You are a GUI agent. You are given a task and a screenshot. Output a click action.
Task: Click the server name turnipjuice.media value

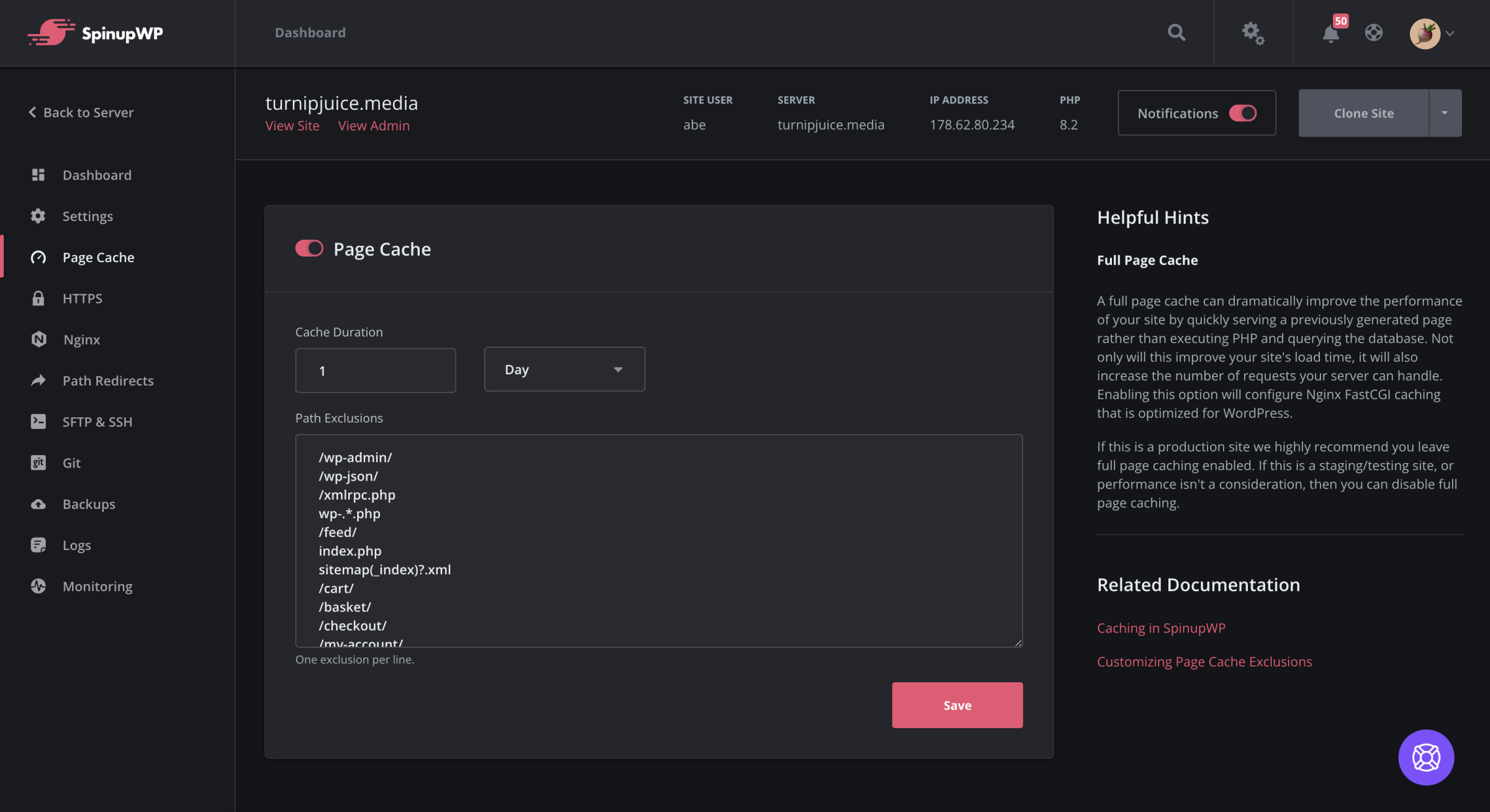pyautogui.click(x=831, y=124)
